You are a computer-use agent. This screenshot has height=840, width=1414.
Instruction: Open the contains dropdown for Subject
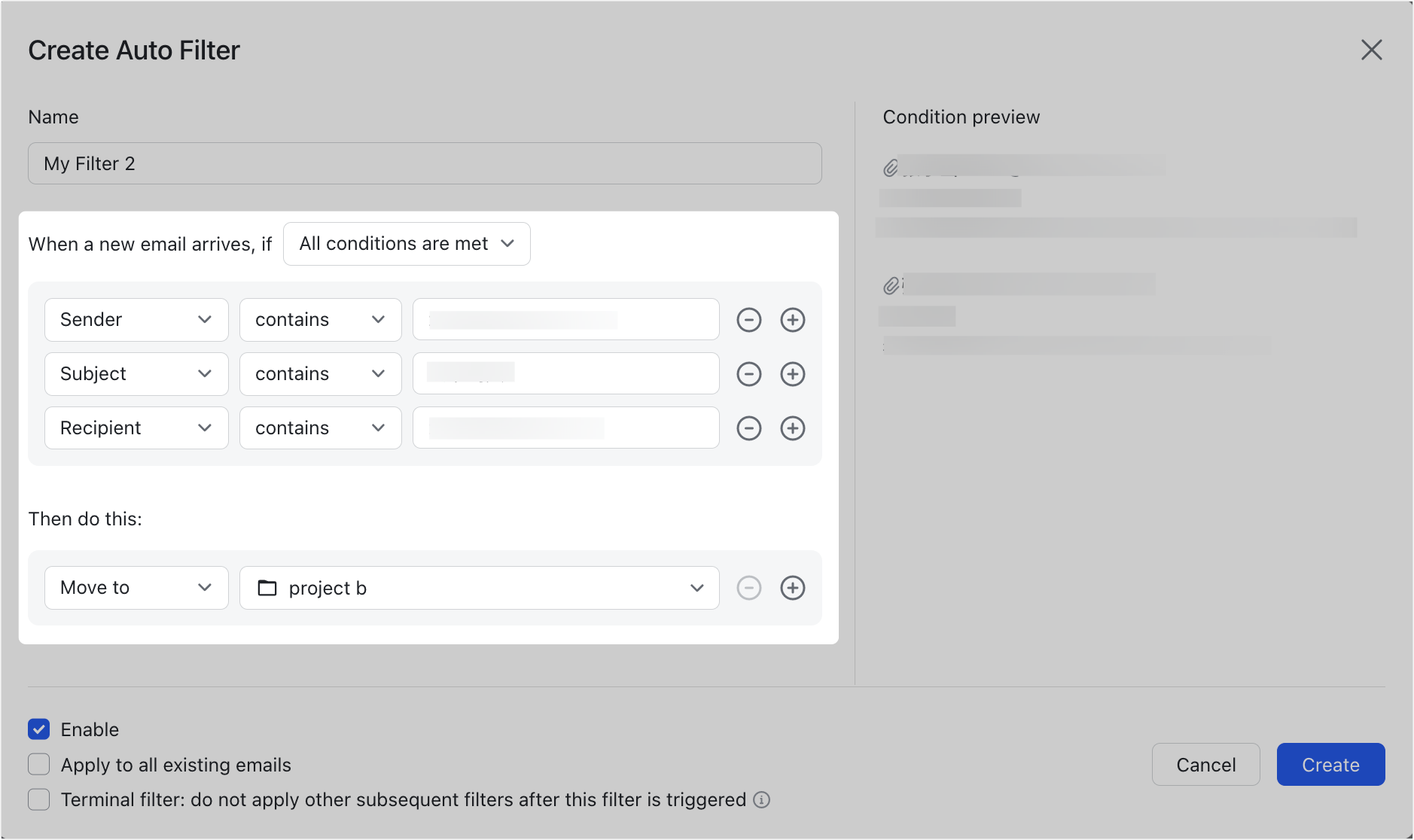(320, 374)
